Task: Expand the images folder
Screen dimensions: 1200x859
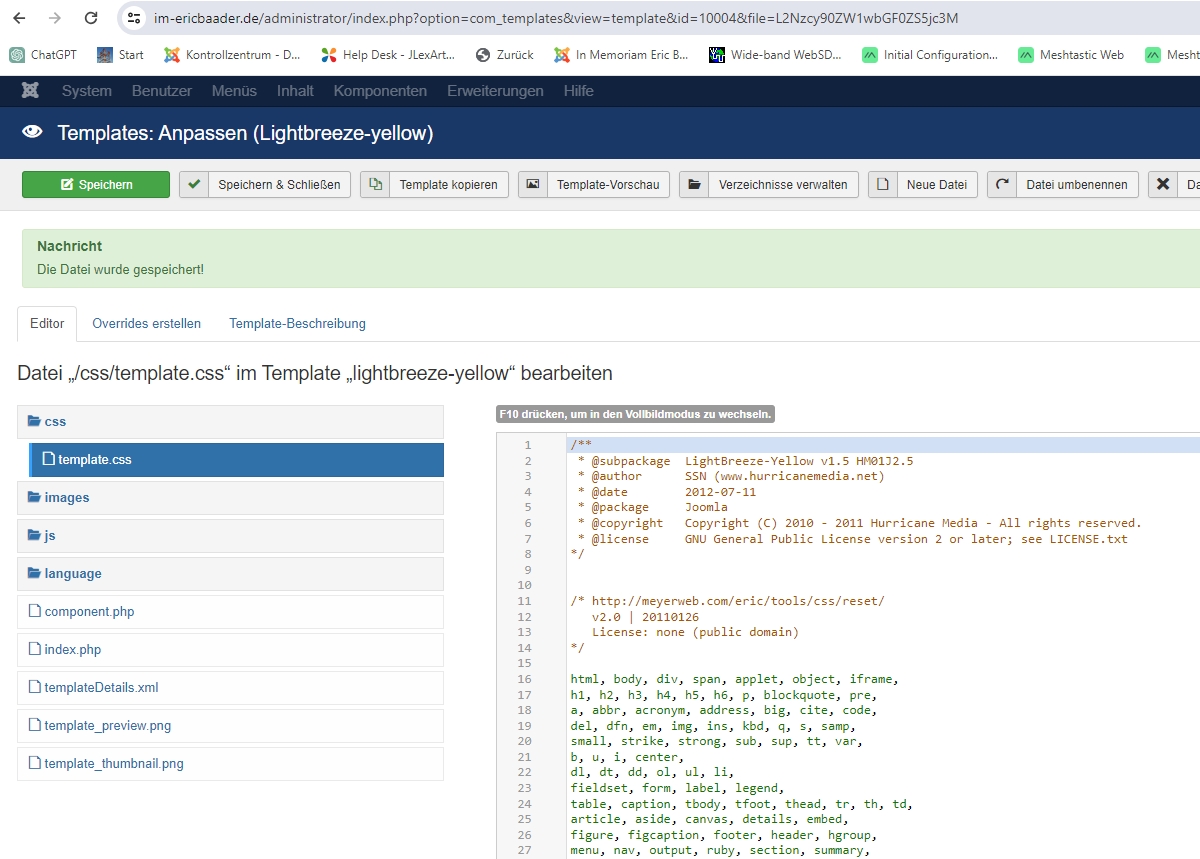Action: pos(66,498)
